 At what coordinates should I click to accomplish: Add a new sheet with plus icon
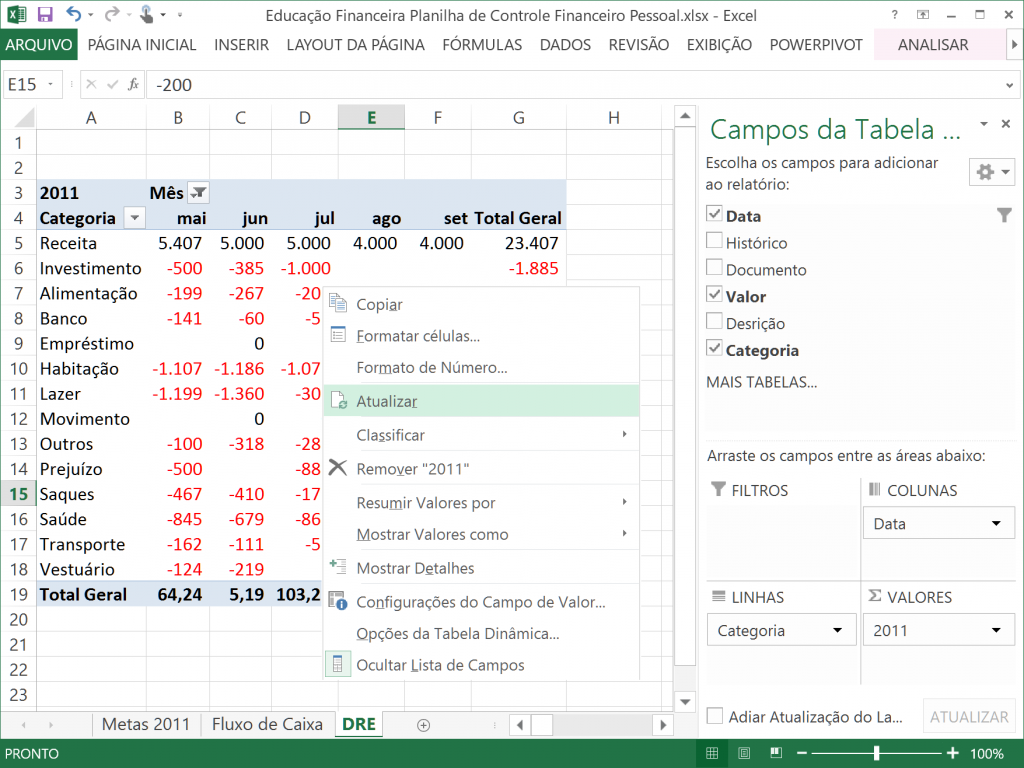pyautogui.click(x=423, y=725)
